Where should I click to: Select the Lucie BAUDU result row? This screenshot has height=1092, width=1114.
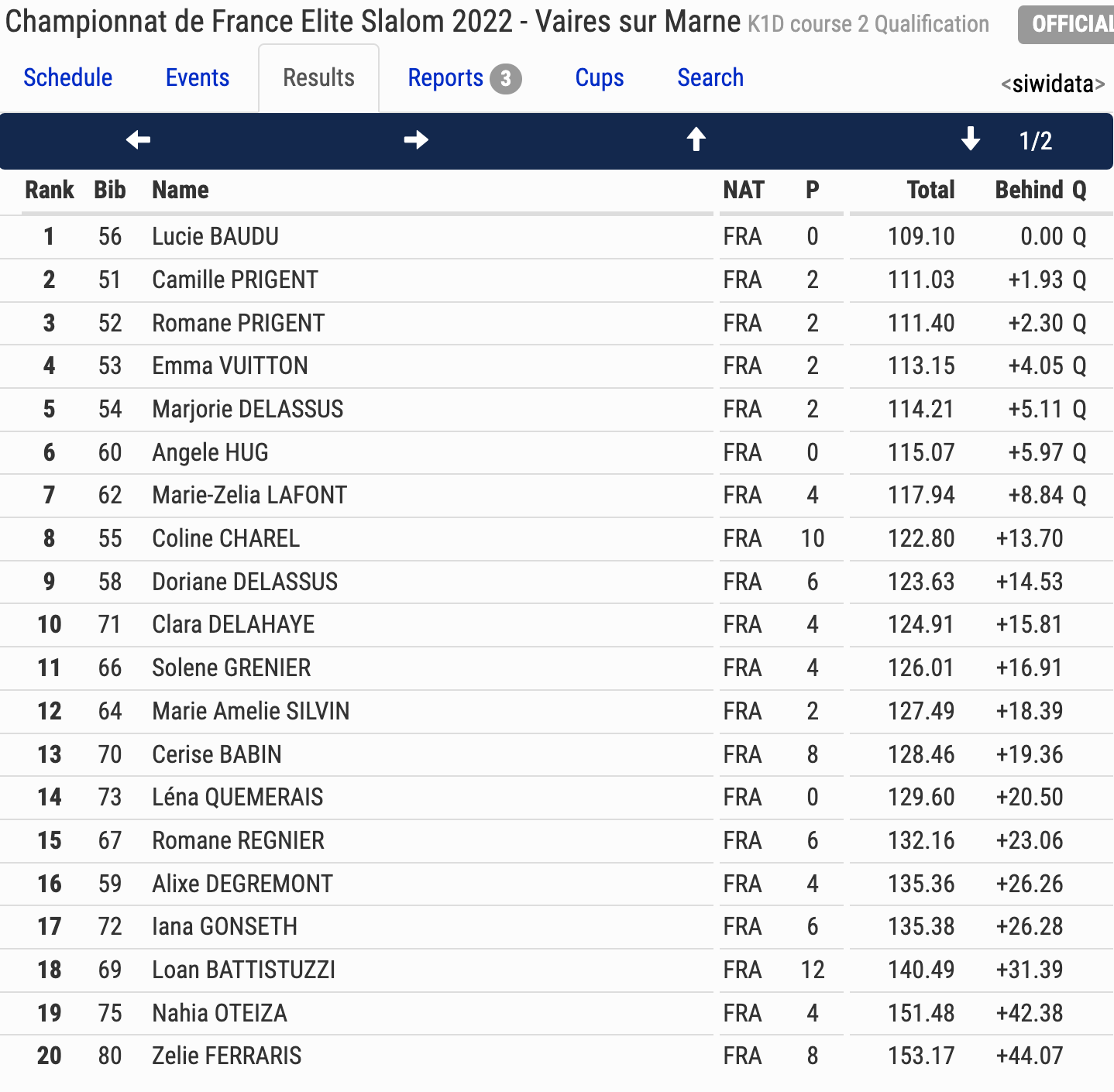[x=557, y=237]
